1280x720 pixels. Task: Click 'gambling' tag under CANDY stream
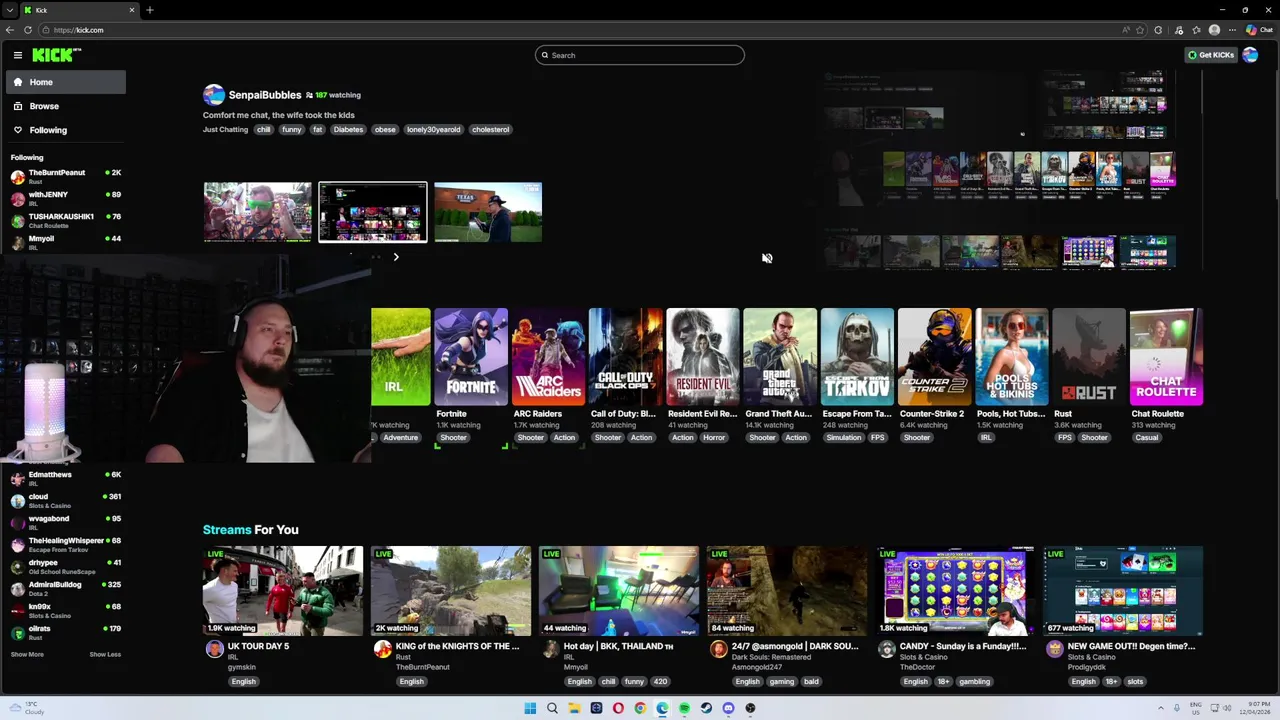[x=974, y=682]
